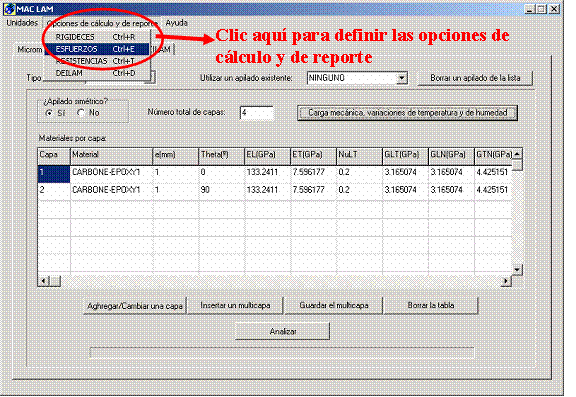Screen dimensions: 576x397
Task: Click Insertar un multicapa button
Action: point(235,306)
